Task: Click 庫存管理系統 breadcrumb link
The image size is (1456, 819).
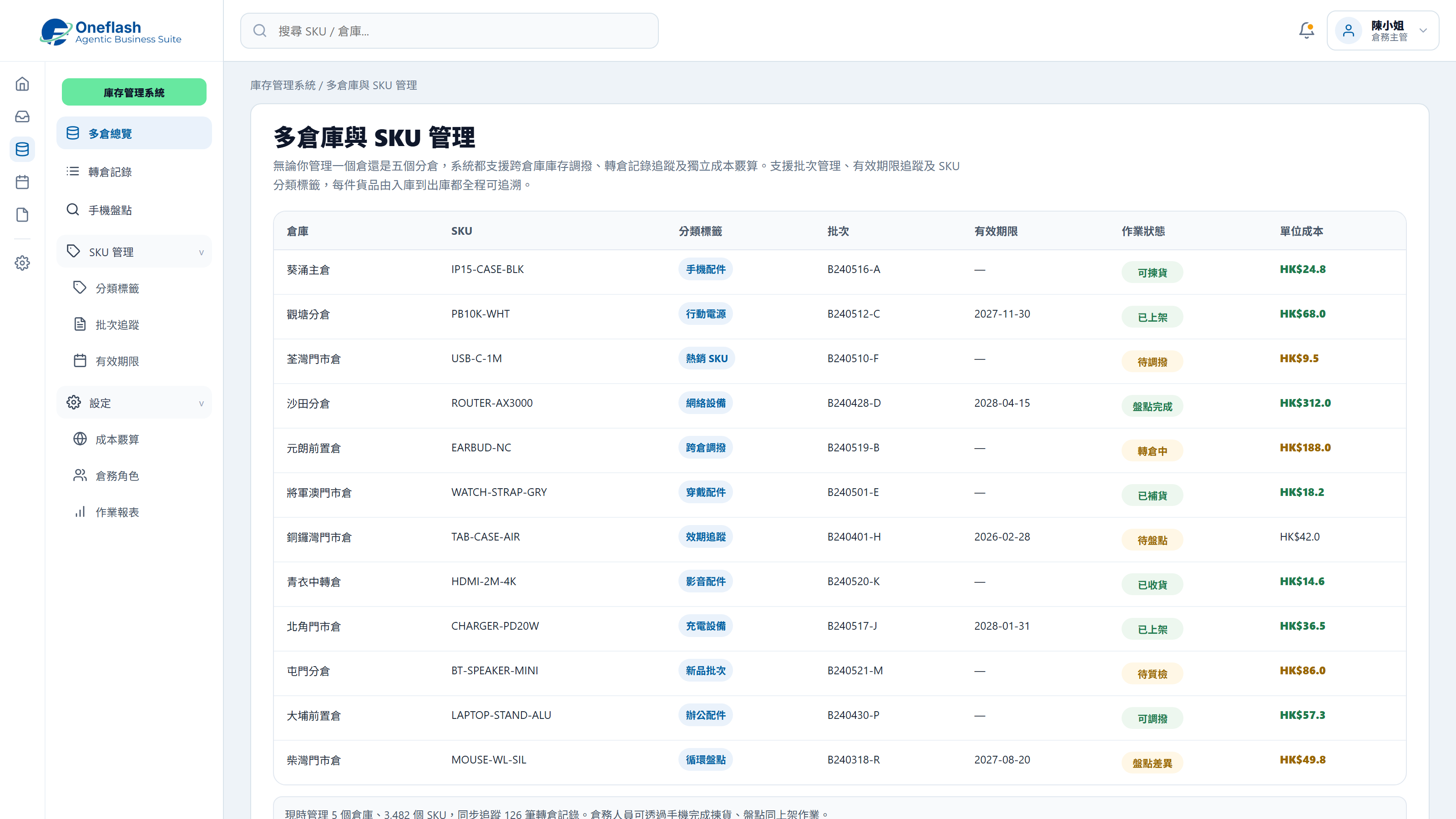Action: (283, 86)
